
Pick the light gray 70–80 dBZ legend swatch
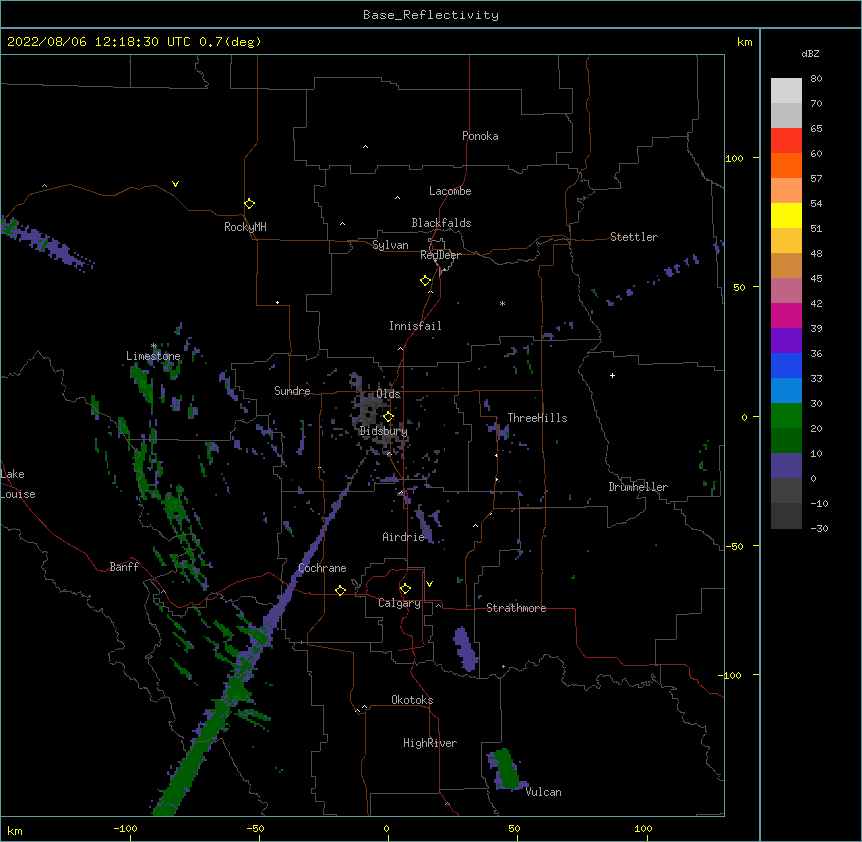pos(786,91)
